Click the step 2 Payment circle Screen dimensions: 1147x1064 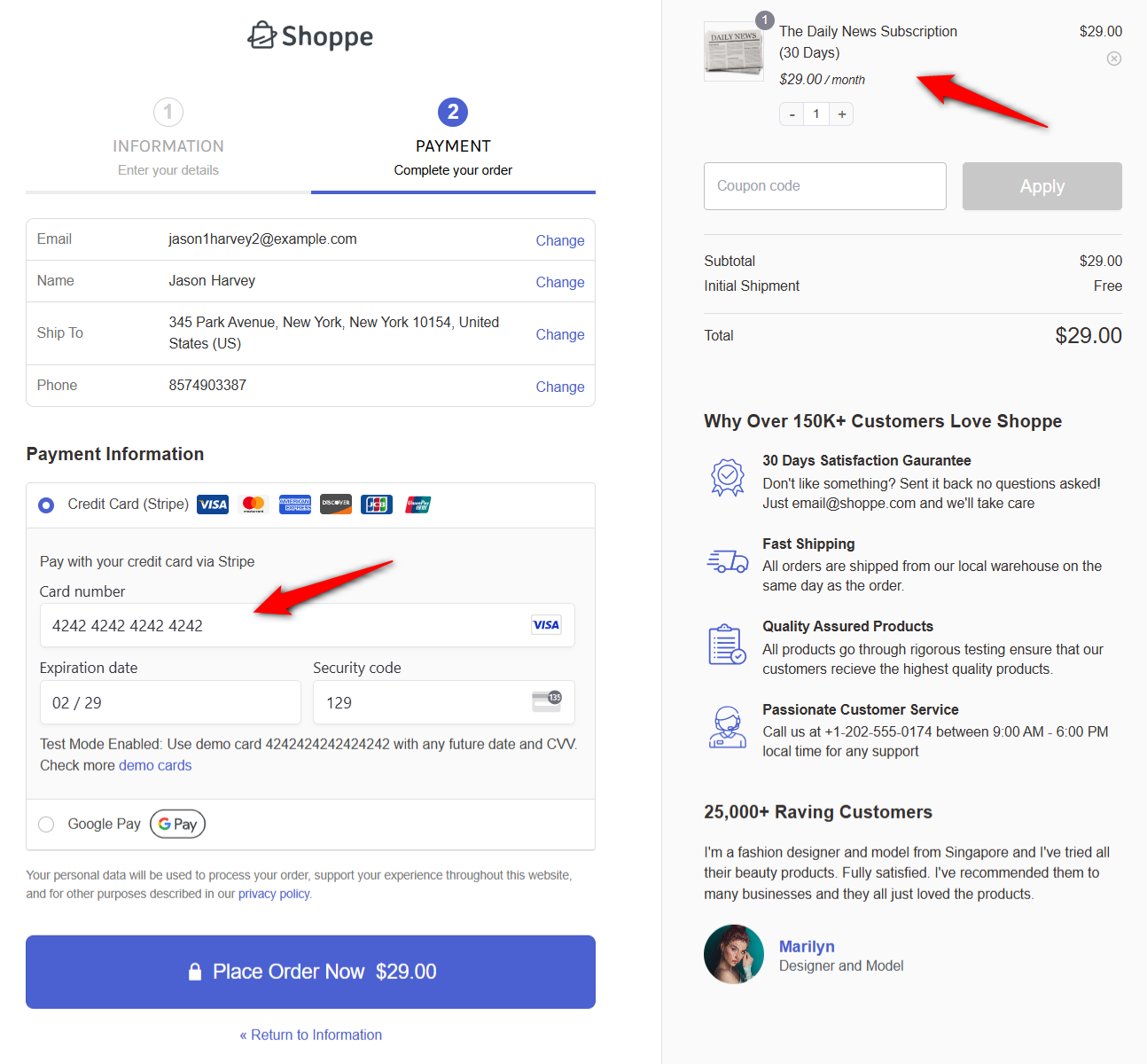click(453, 112)
